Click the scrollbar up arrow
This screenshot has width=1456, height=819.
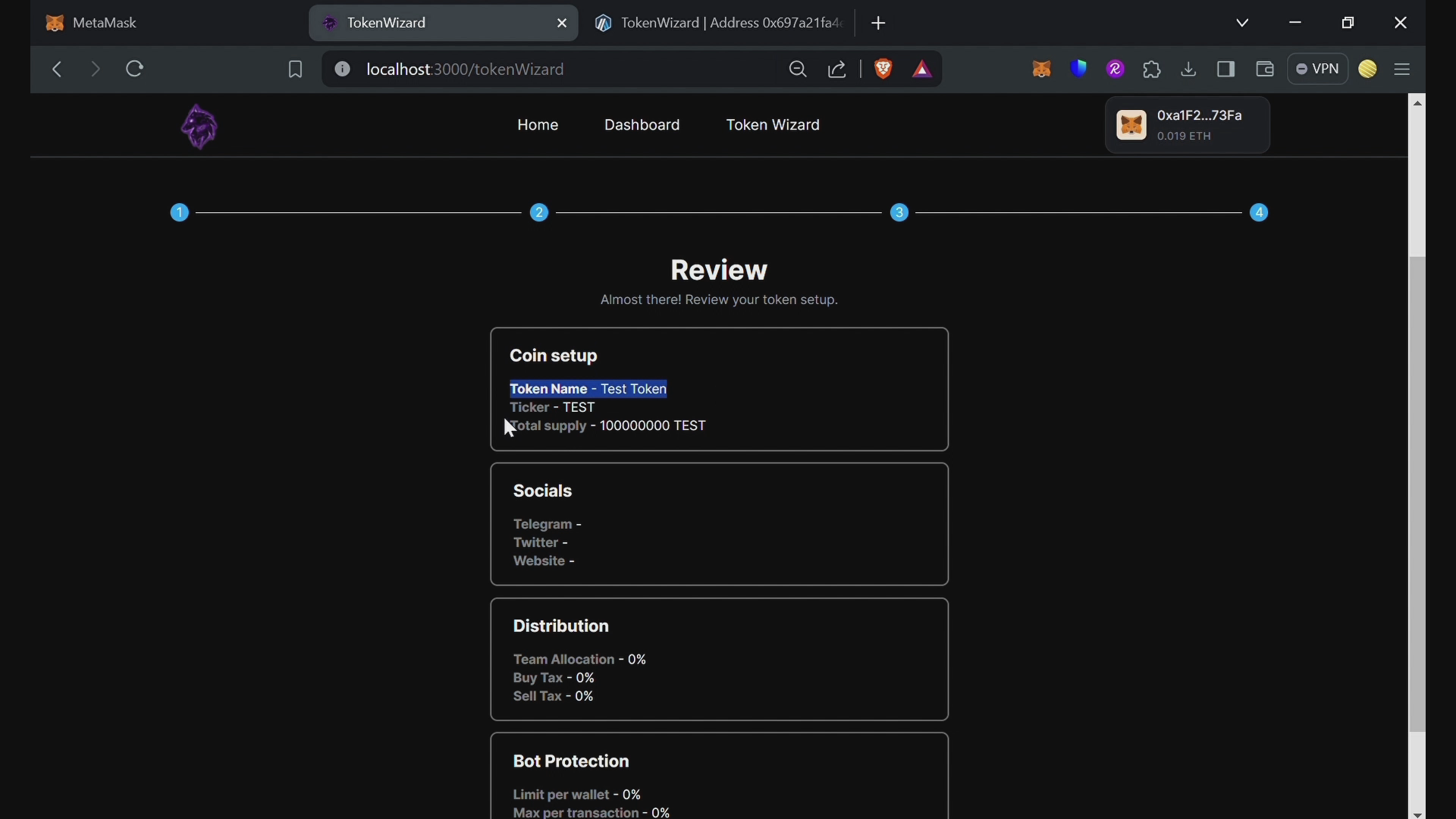[x=1417, y=102]
